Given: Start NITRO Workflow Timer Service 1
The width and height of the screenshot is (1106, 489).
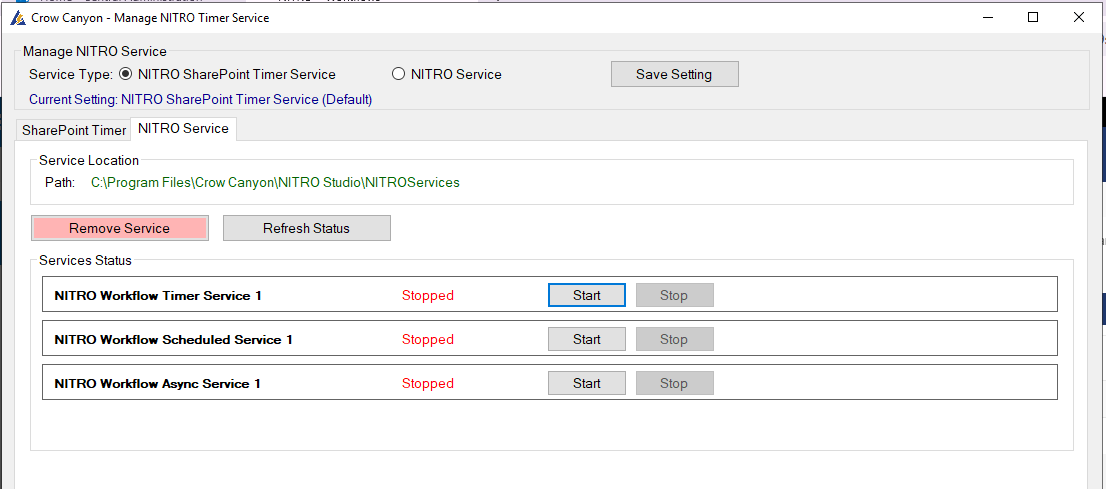Looking at the screenshot, I should pyautogui.click(x=587, y=295).
